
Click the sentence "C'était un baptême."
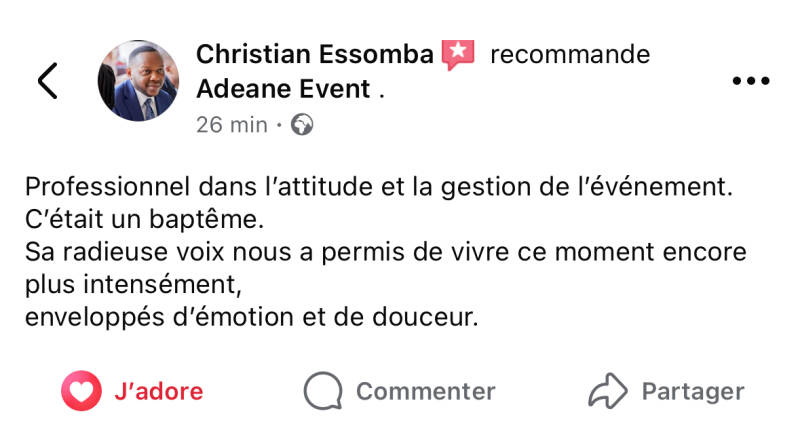[x=146, y=218]
